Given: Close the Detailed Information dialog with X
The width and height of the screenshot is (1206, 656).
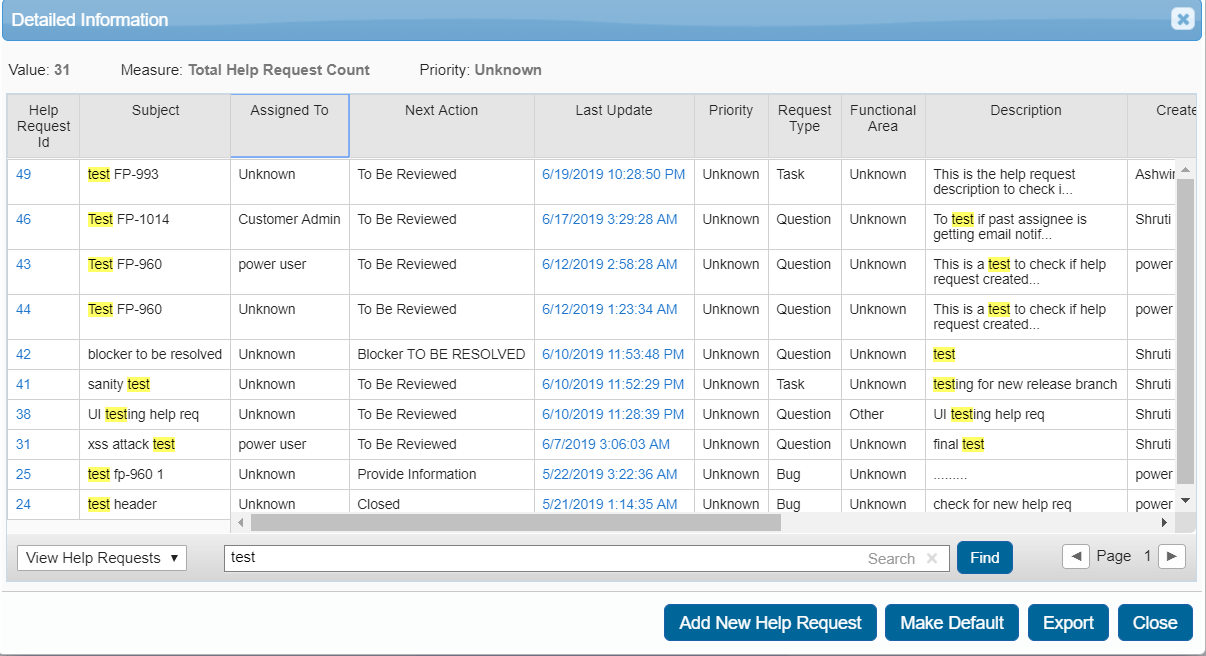Looking at the screenshot, I should (1182, 19).
